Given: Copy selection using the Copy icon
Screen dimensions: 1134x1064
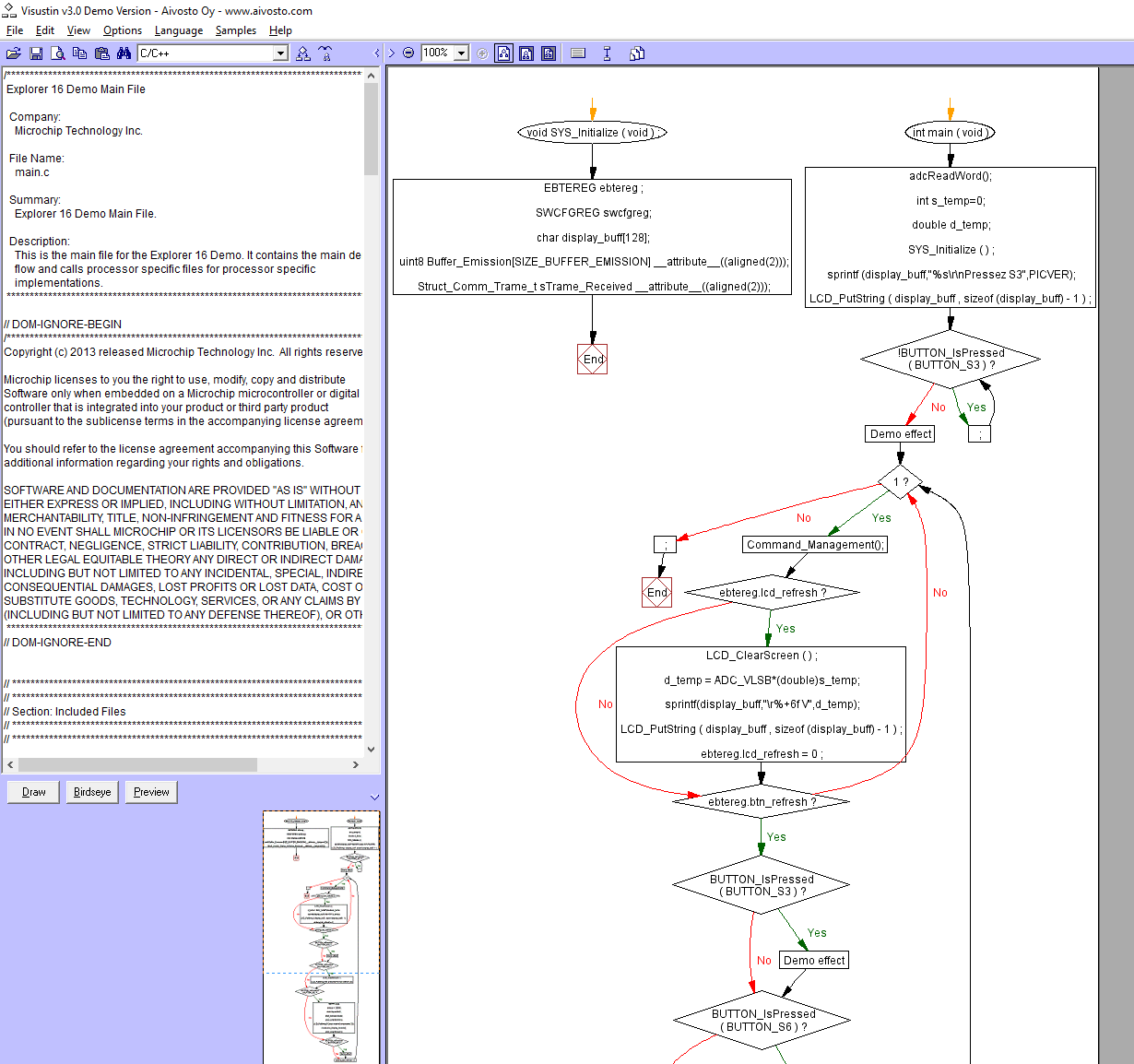Looking at the screenshot, I should pos(79,53).
